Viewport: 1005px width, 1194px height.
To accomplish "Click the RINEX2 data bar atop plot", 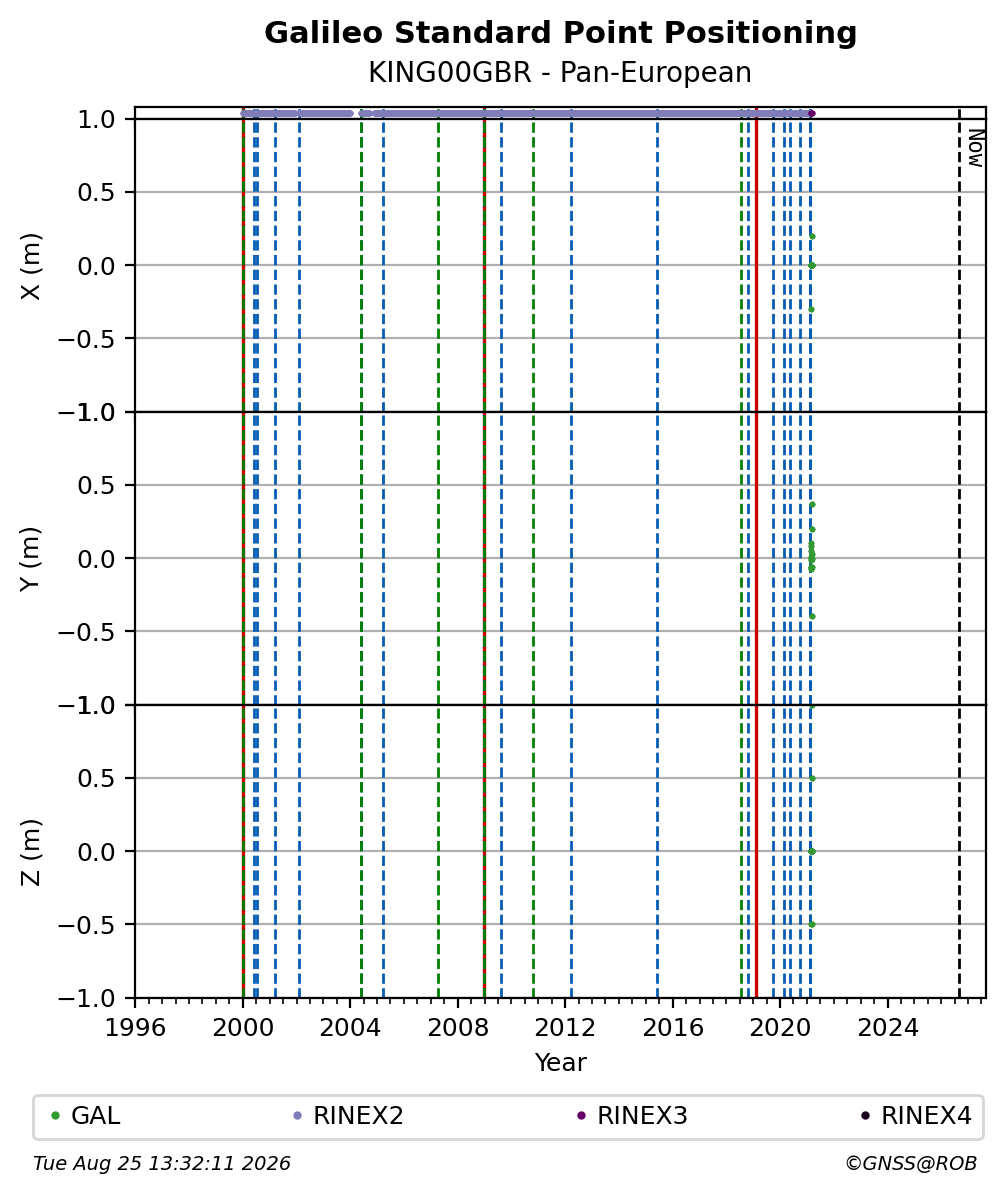I will point(525,113).
